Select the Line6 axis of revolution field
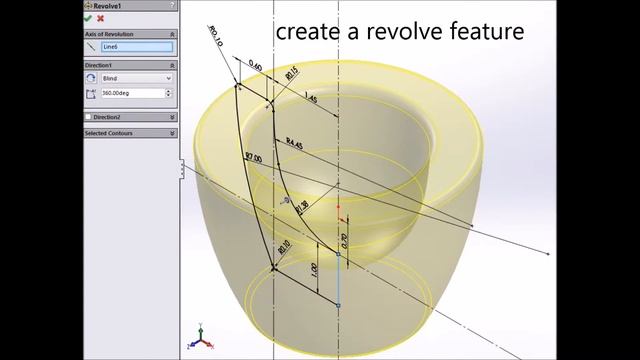The height and width of the screenshot is (360, 640). (137, 47)
